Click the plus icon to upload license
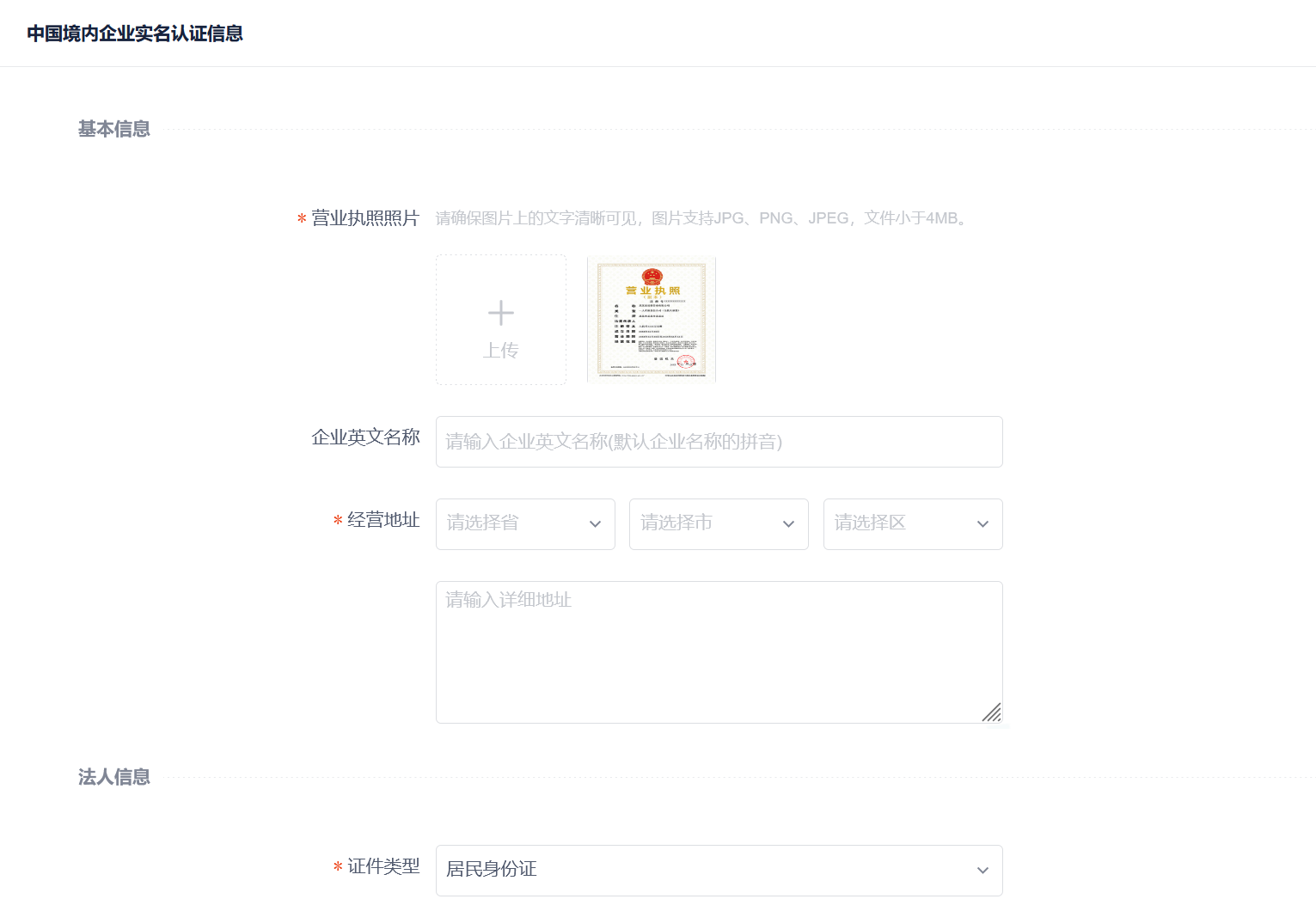 [x=500, y=313]
